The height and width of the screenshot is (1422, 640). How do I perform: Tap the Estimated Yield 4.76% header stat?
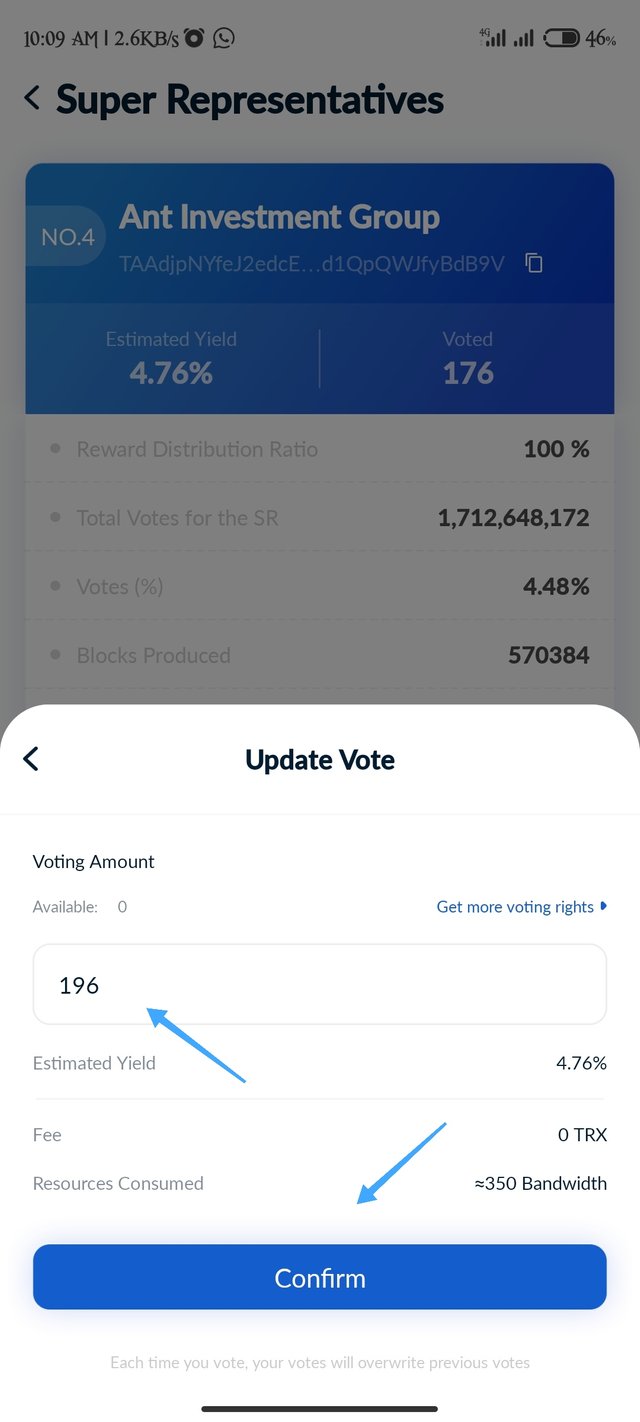coord(171,358)
